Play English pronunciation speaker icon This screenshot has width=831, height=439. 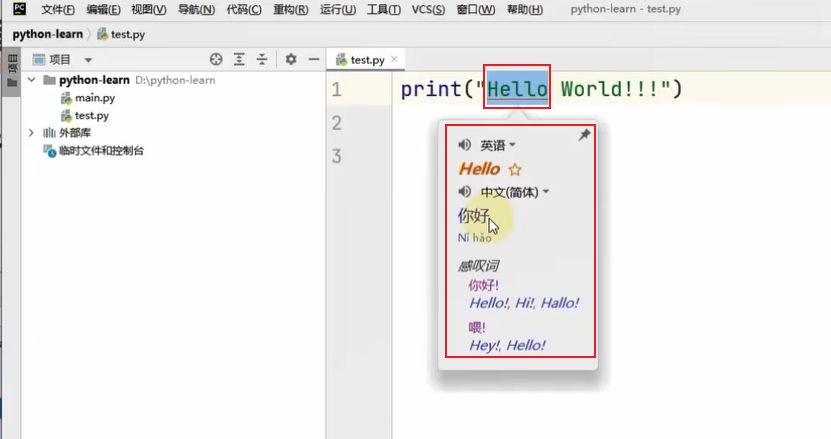(x=465, y=145)
